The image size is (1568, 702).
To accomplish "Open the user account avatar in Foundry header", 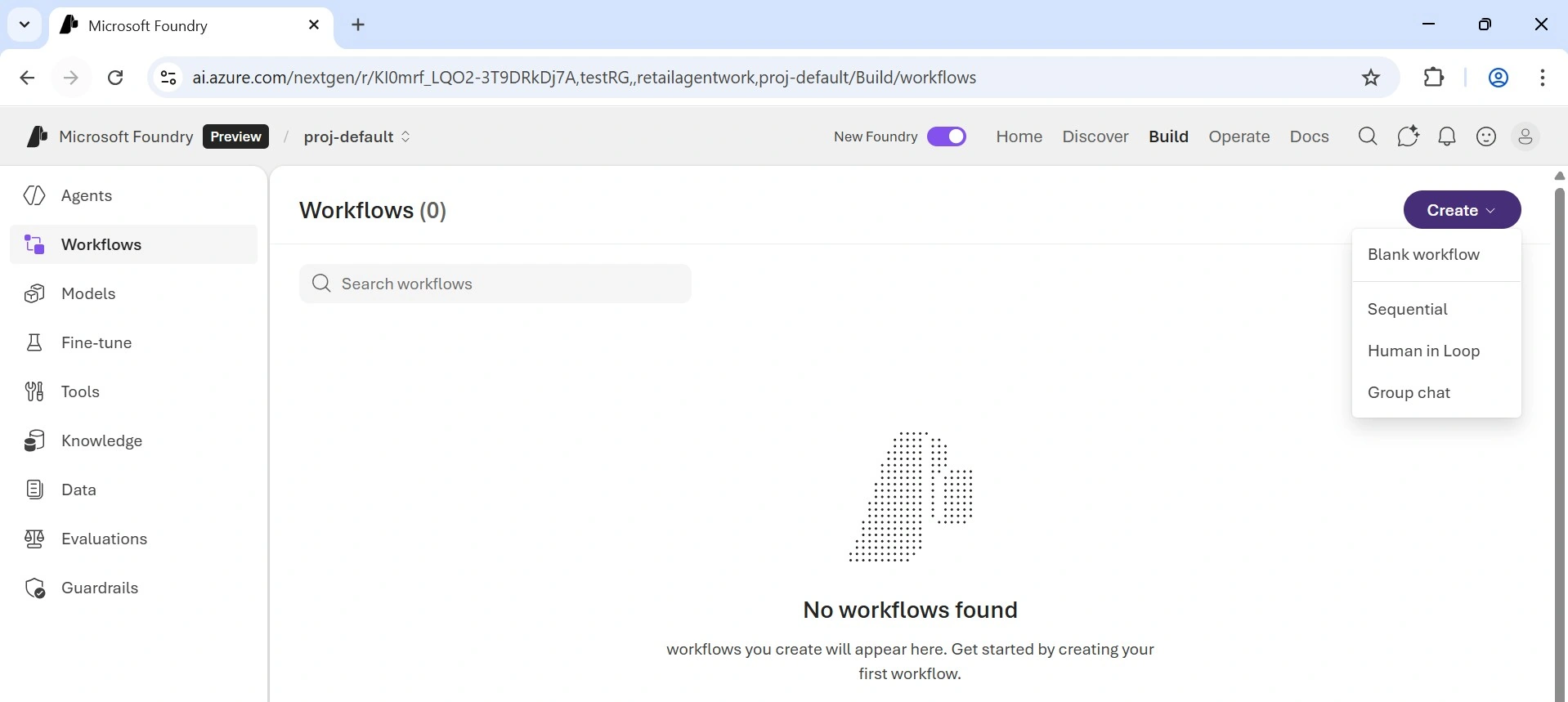I will (1525, 136).
